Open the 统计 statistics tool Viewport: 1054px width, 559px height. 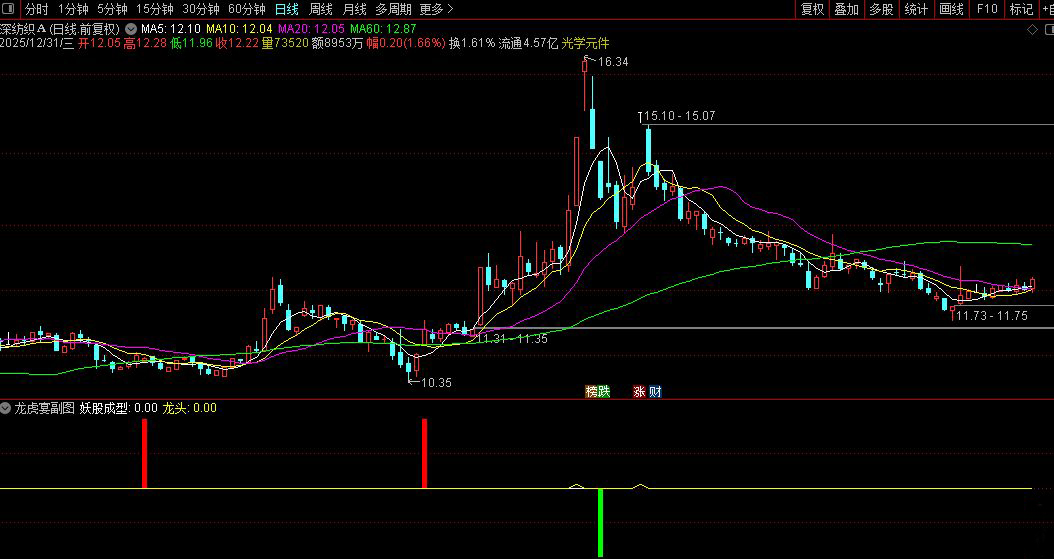click(916, 9)
